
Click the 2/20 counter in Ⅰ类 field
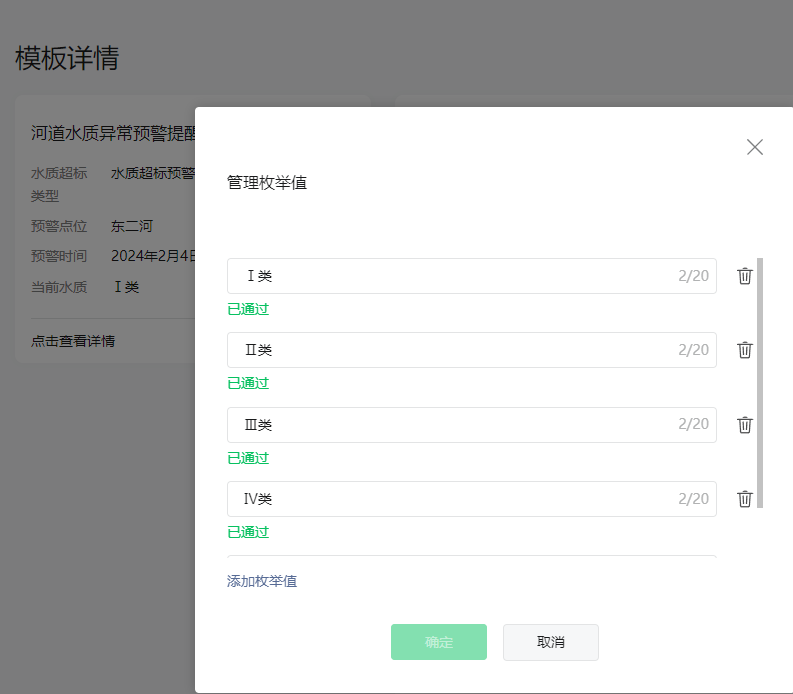click(x=693, y=276)
